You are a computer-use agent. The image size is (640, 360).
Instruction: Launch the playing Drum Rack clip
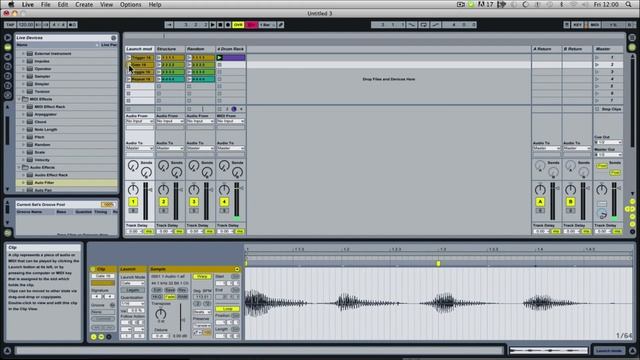click(219, 58)
